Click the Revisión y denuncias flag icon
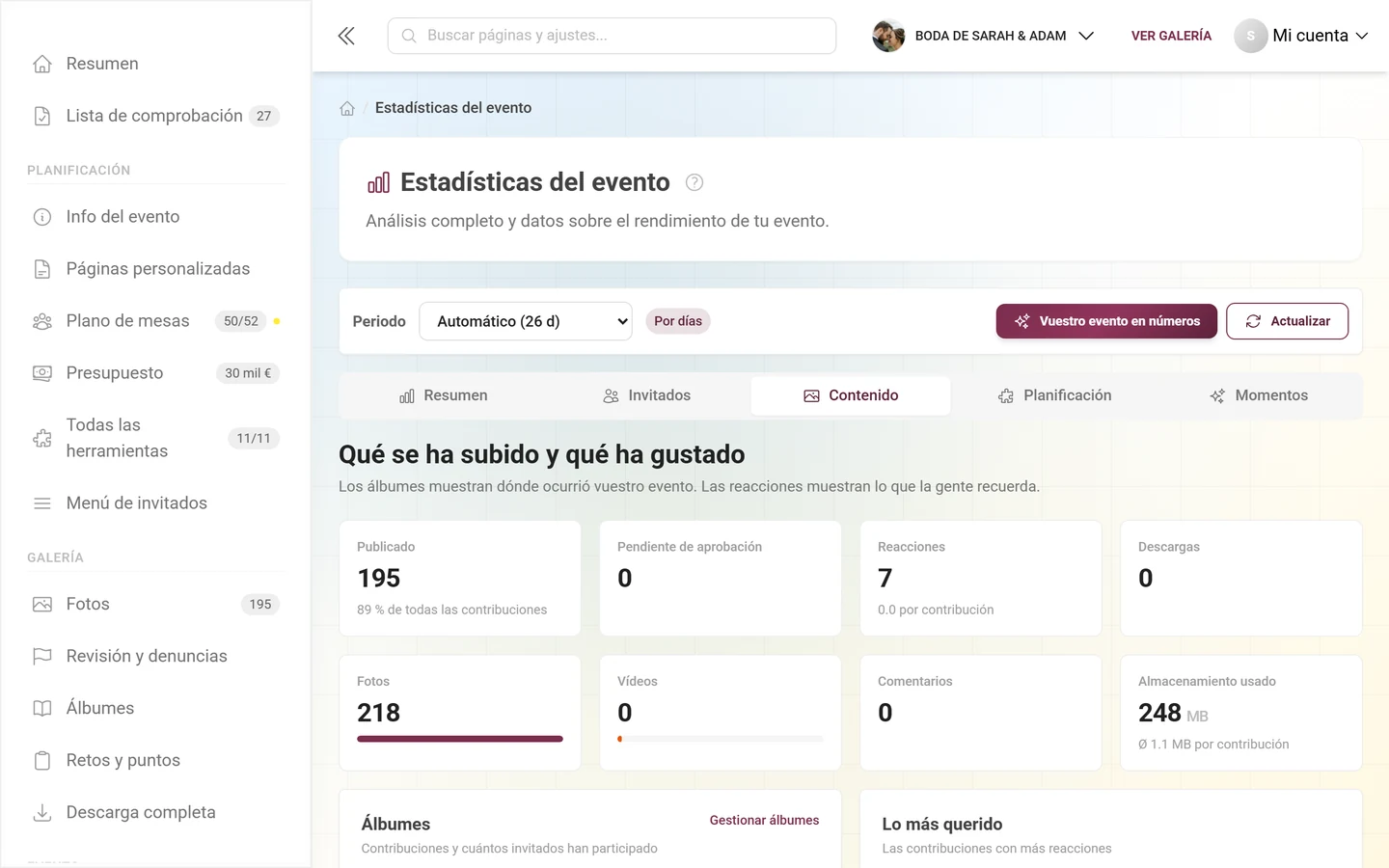 click(x=42, y=657)
